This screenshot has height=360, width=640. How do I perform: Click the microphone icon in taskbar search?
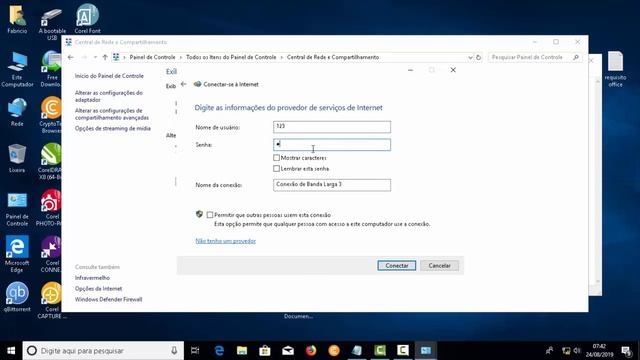[x=174, y=351]
